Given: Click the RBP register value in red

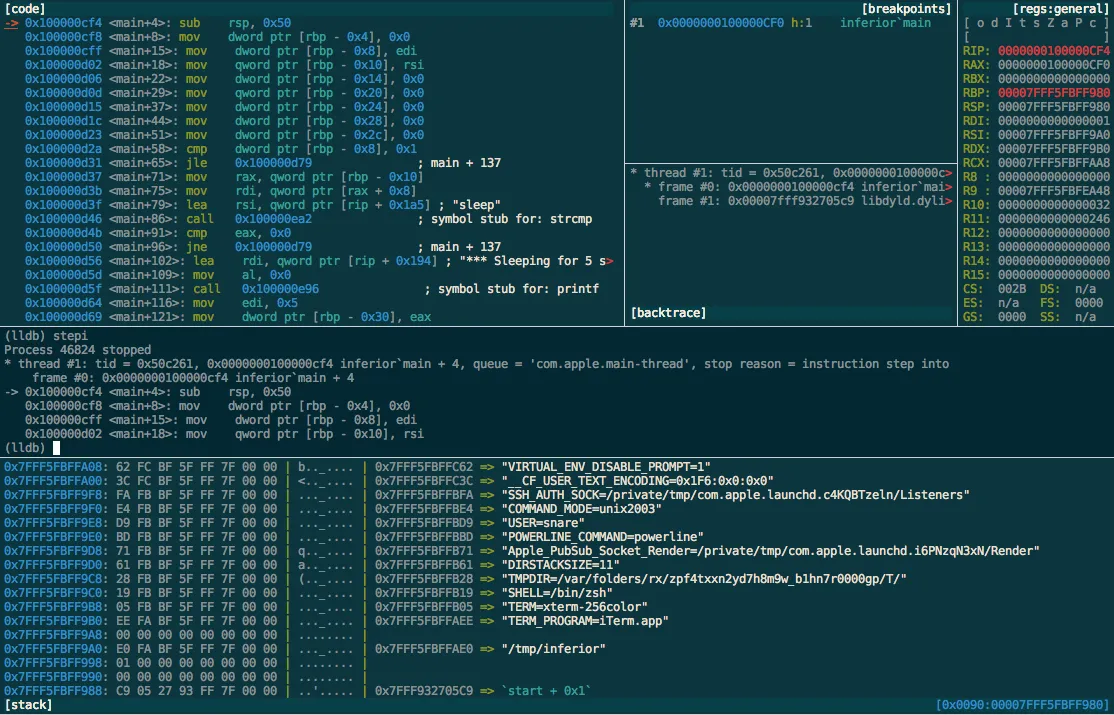Looking at the screenshot, I should [x=1054, y=92].
